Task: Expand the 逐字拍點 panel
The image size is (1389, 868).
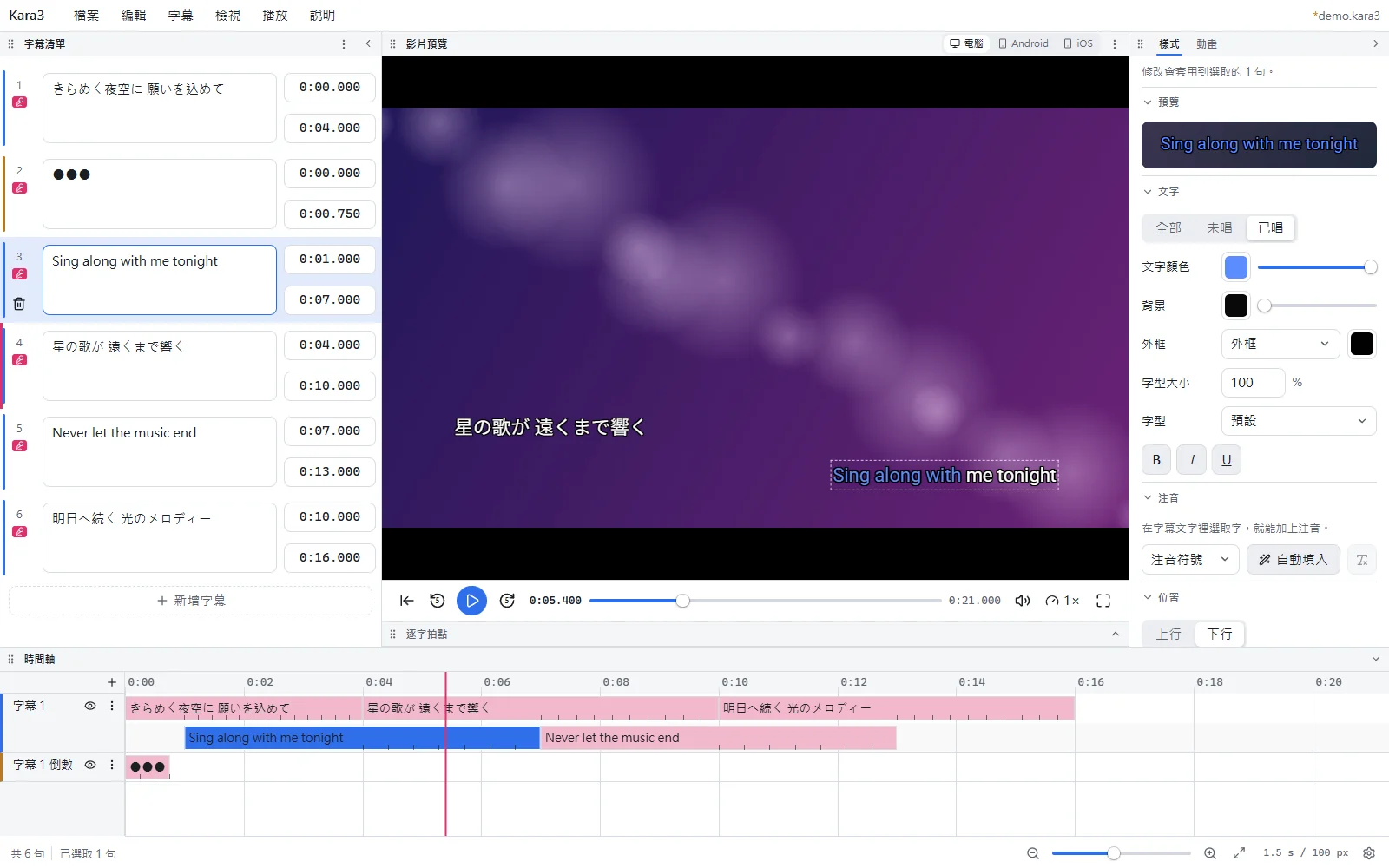Action: pos(1116,635)
